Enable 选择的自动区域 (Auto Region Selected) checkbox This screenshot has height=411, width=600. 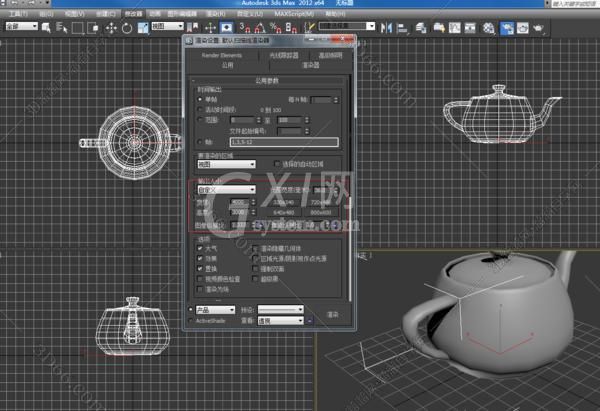click(x=277, y=164)
